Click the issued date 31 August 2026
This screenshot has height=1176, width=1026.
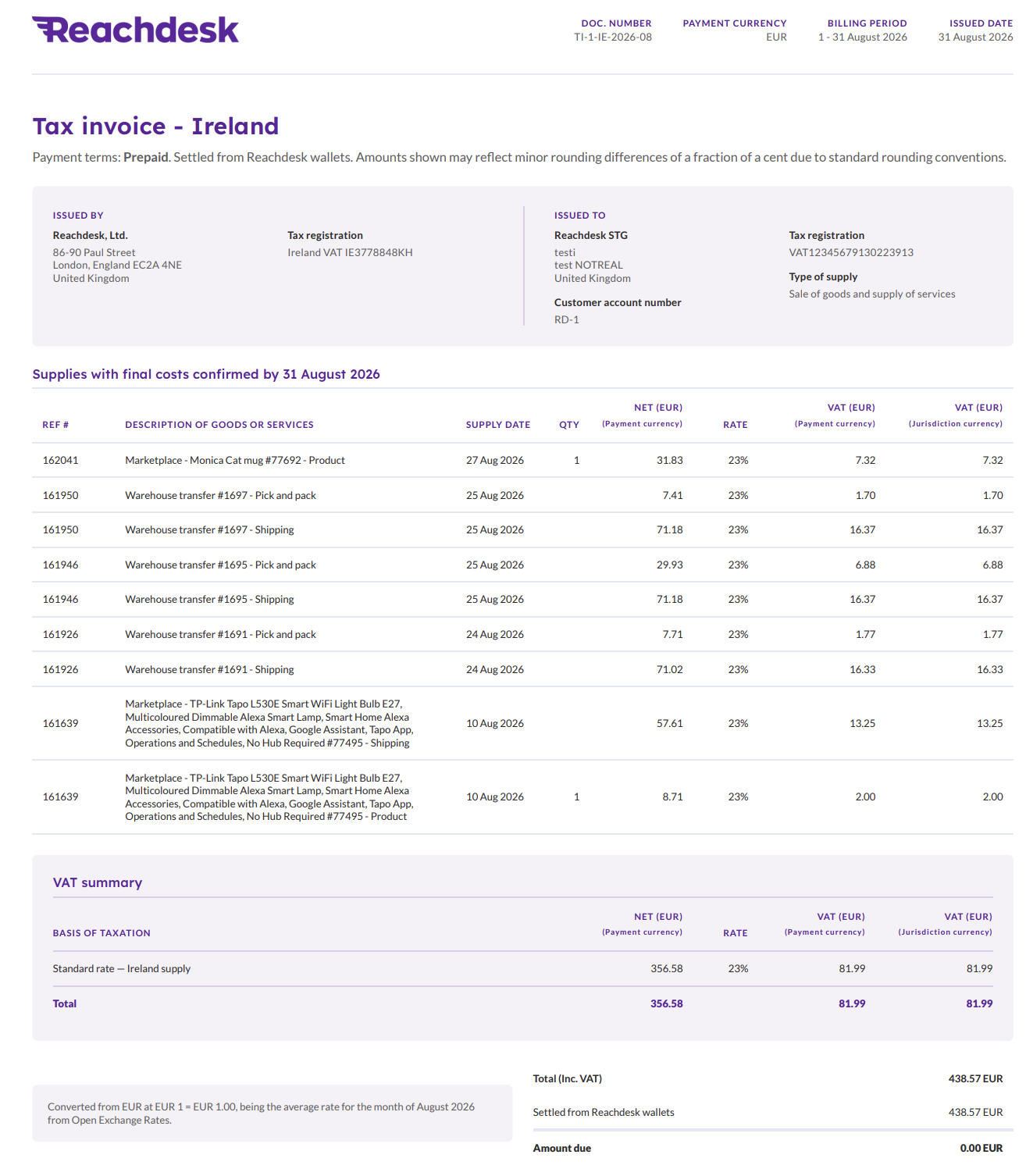tap(975, 37)
